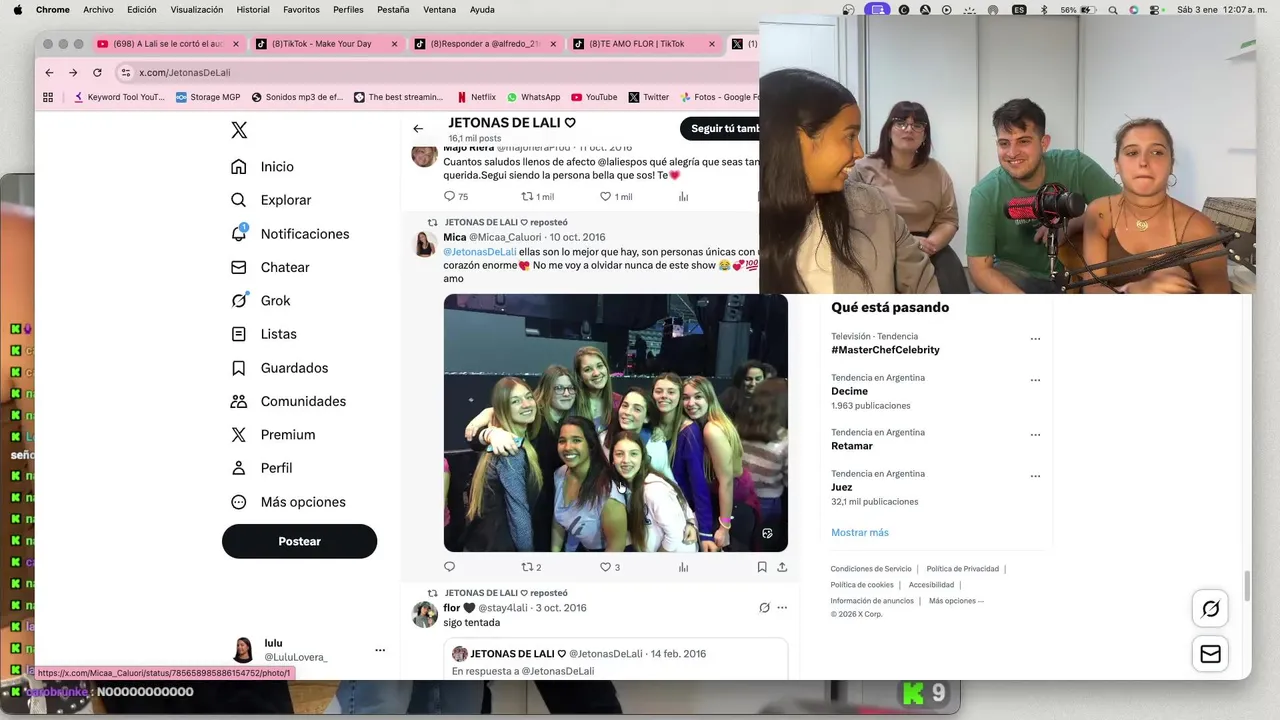Like Mica's post with 3 likes
Viewport: 1280px width, 720px height.
click(x=610, y=567)
